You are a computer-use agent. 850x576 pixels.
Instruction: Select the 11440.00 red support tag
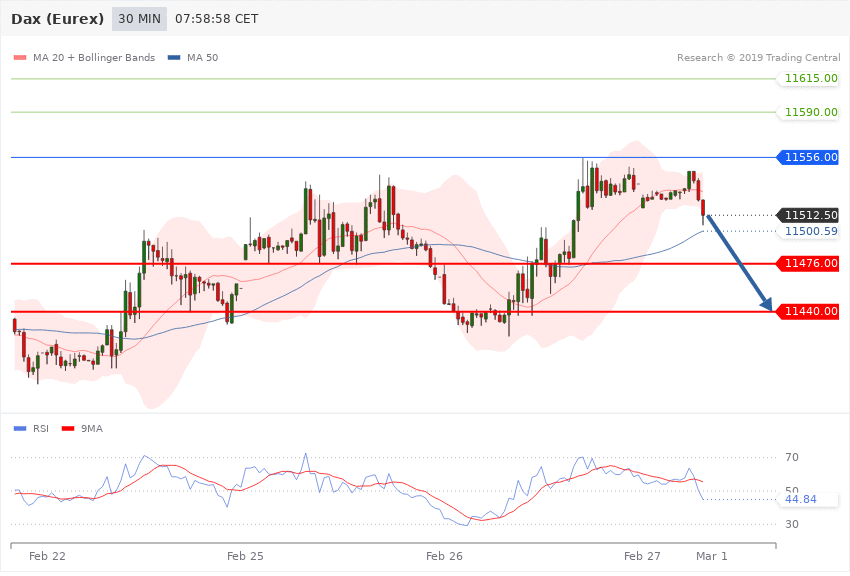click(x=808, y=312)
